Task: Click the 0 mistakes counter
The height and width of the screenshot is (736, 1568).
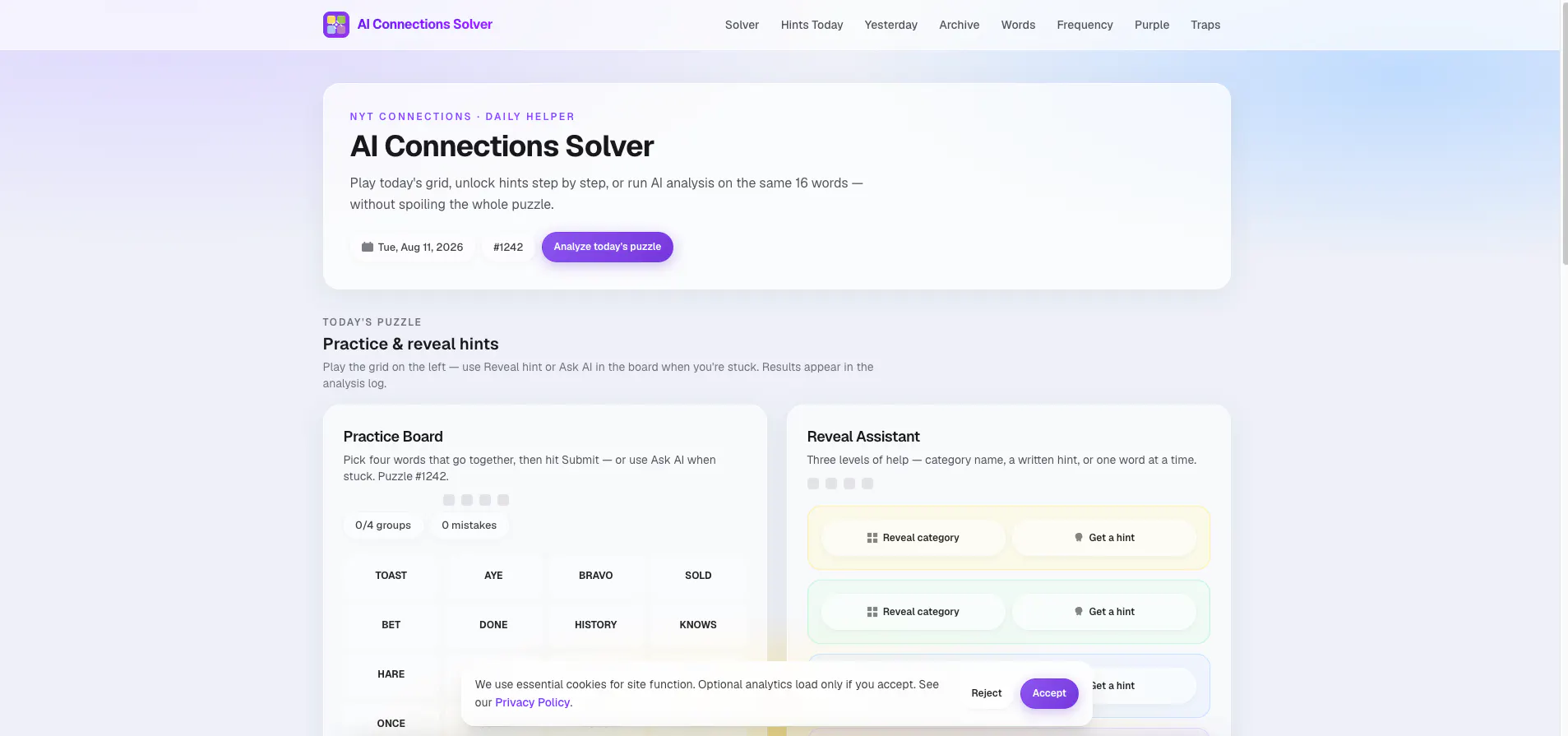Action: pyautogui.click(x=469, y=525)
